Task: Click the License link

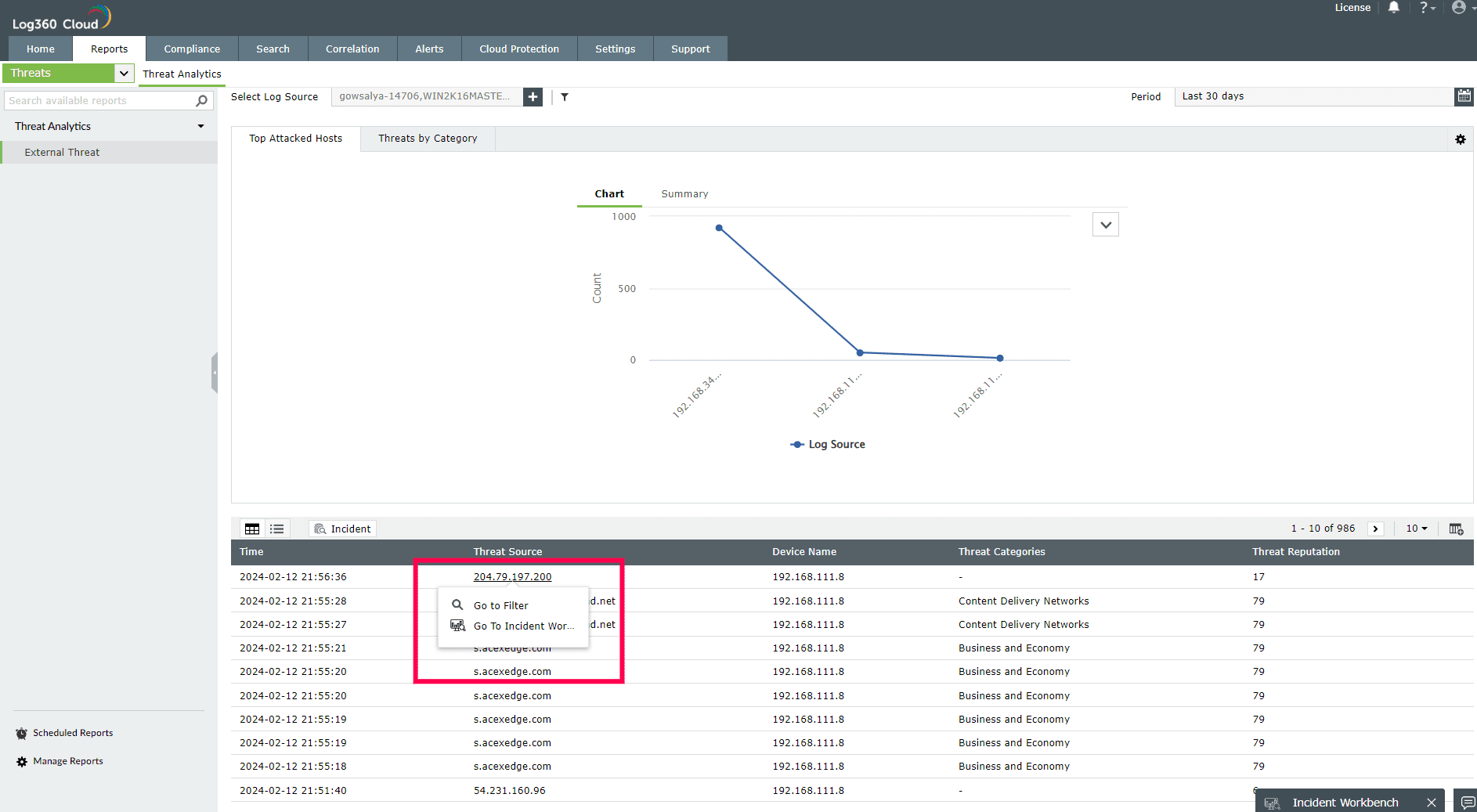Action: tap(1352, 8)
